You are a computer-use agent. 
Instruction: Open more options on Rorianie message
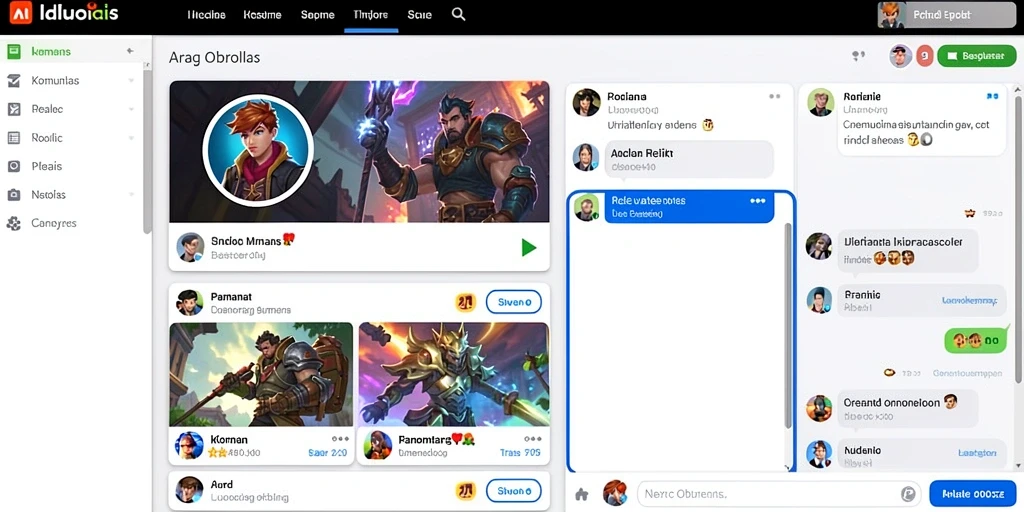pos(992,97)
